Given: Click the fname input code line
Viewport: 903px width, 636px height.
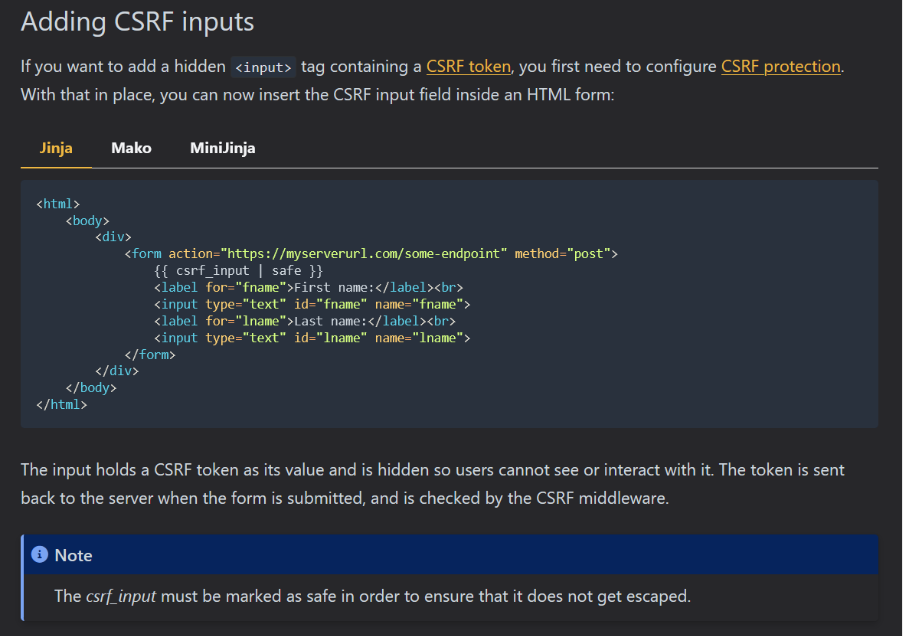Looking at the screenshot, I should pyautogui.click(x=312, y=304).
